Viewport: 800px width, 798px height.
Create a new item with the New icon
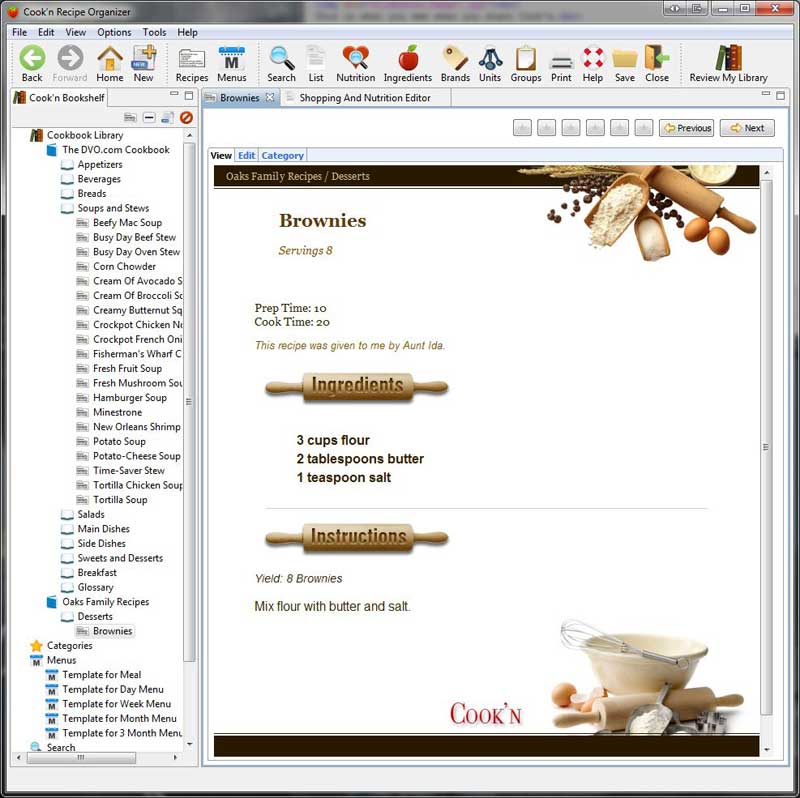[x=143, y=63]
